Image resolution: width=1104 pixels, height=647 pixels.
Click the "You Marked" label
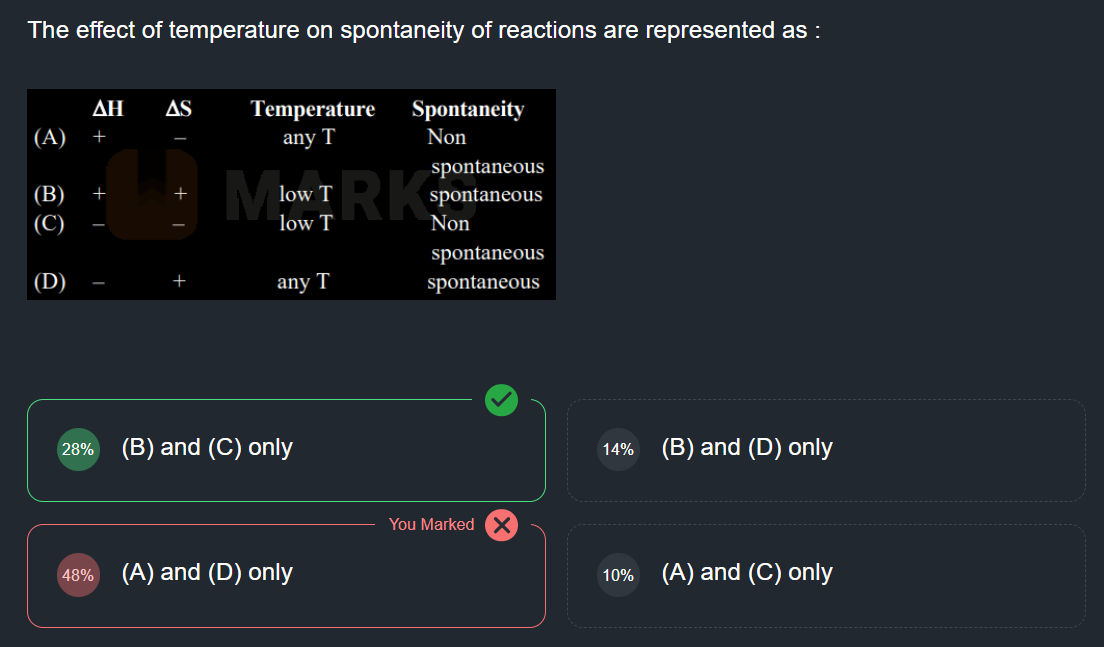click(x=431, y=525)
